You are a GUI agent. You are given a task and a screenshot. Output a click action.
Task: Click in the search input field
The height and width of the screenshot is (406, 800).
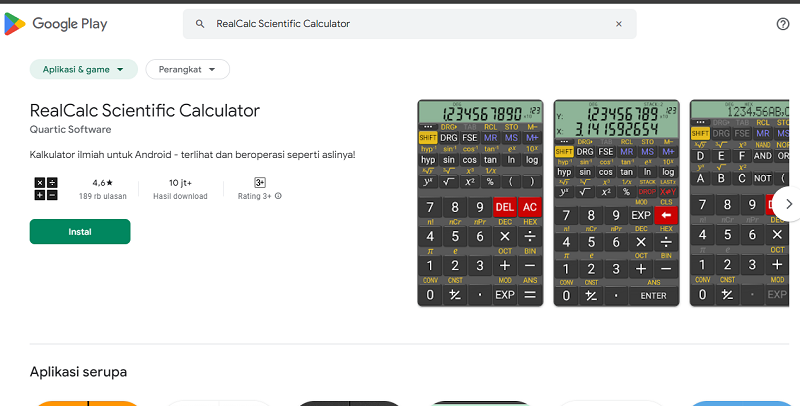click(410, 24)
